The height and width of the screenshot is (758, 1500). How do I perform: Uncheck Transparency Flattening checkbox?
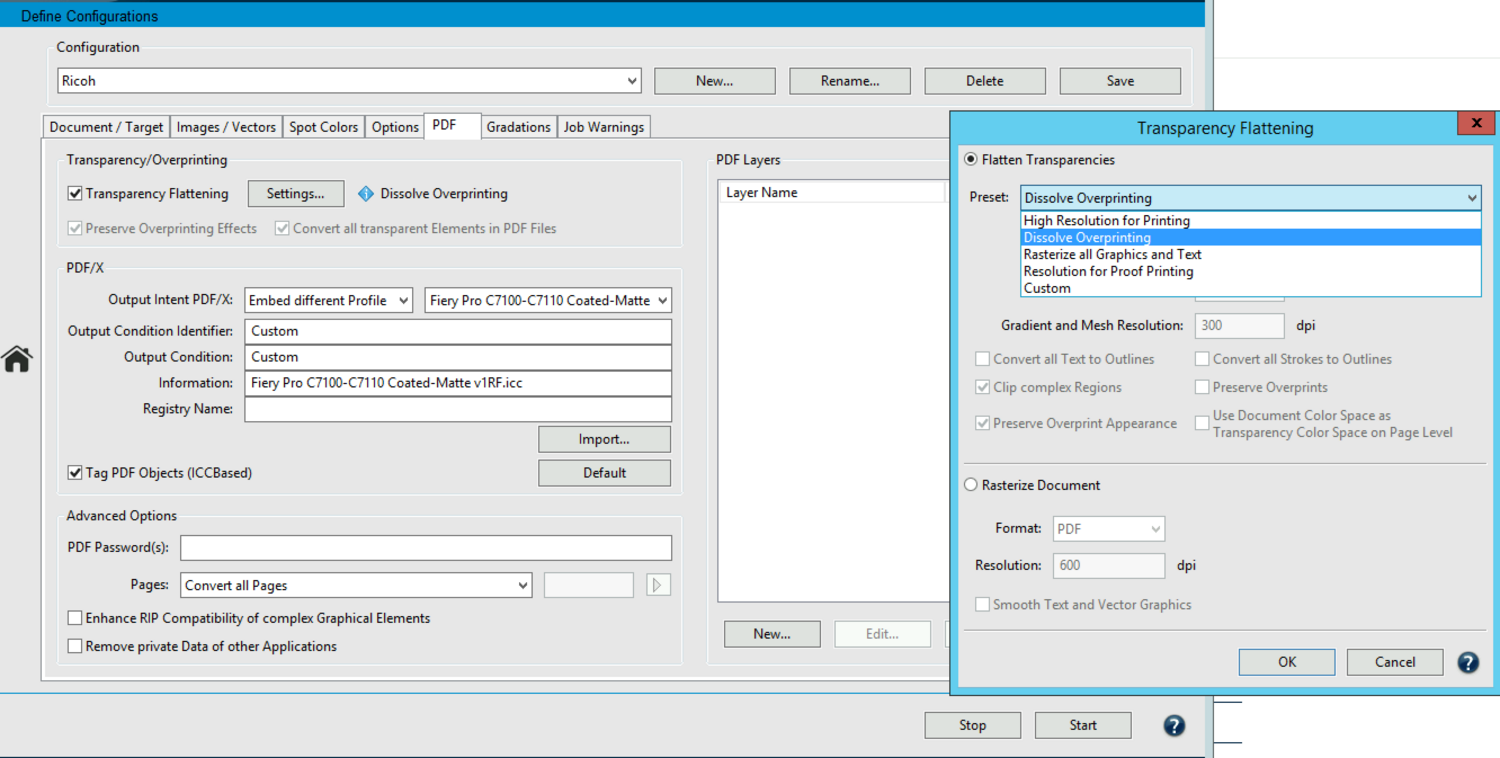point(75,194)
